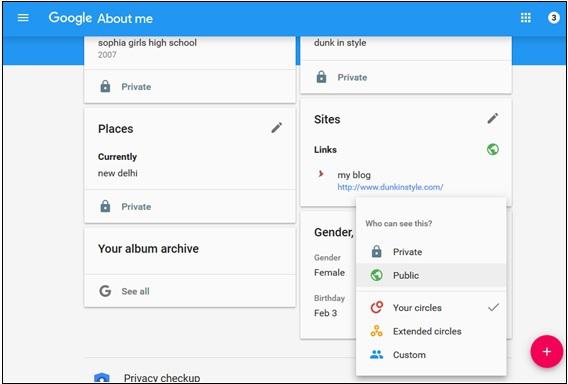The height and width of the screenshot is (384, 568).
Task: Click the Privacy checkup shield icon
Action: tap(101, 378)
